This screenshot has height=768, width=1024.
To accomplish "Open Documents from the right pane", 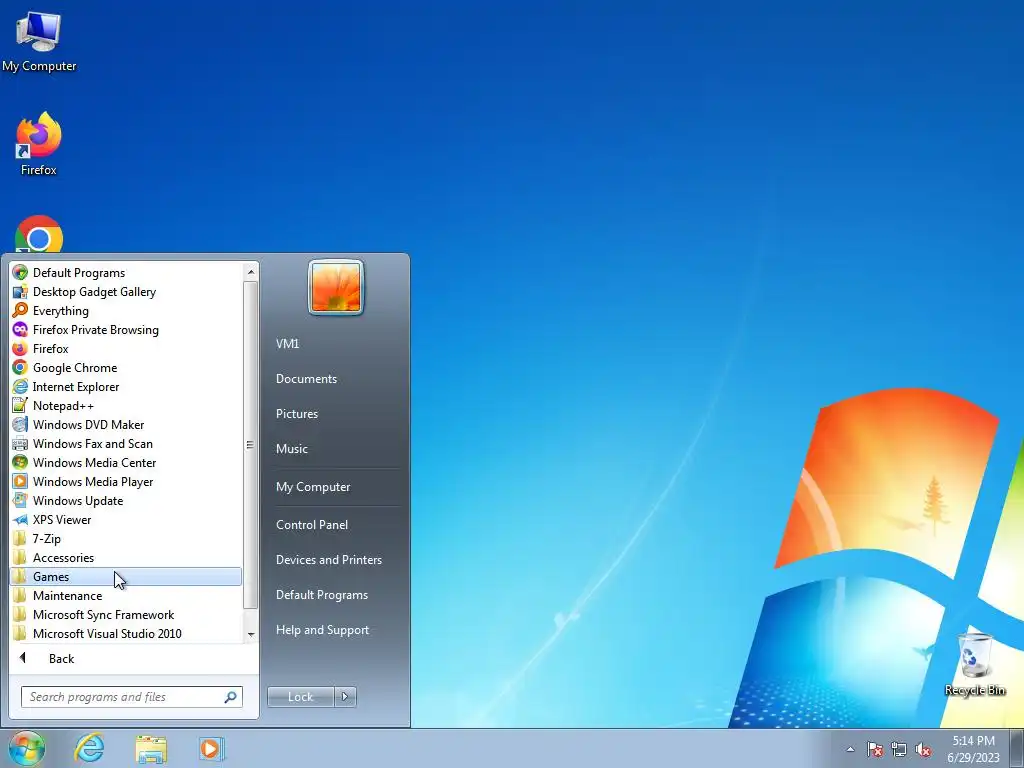I will pyautogui.click(x=306, y=379).
